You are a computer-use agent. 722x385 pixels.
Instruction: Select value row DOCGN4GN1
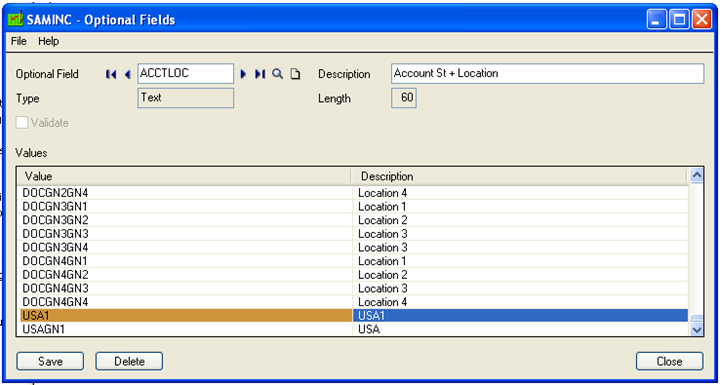pos(186,261)
